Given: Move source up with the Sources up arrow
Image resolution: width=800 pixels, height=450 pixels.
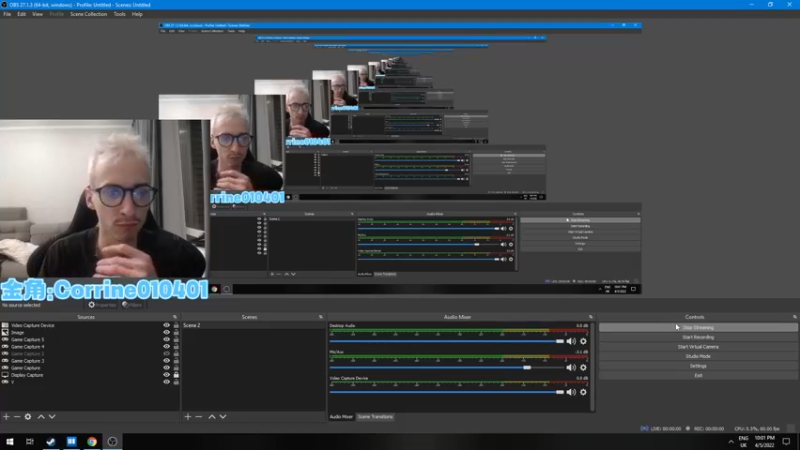Looking at the screenshot, I should 41,417.
